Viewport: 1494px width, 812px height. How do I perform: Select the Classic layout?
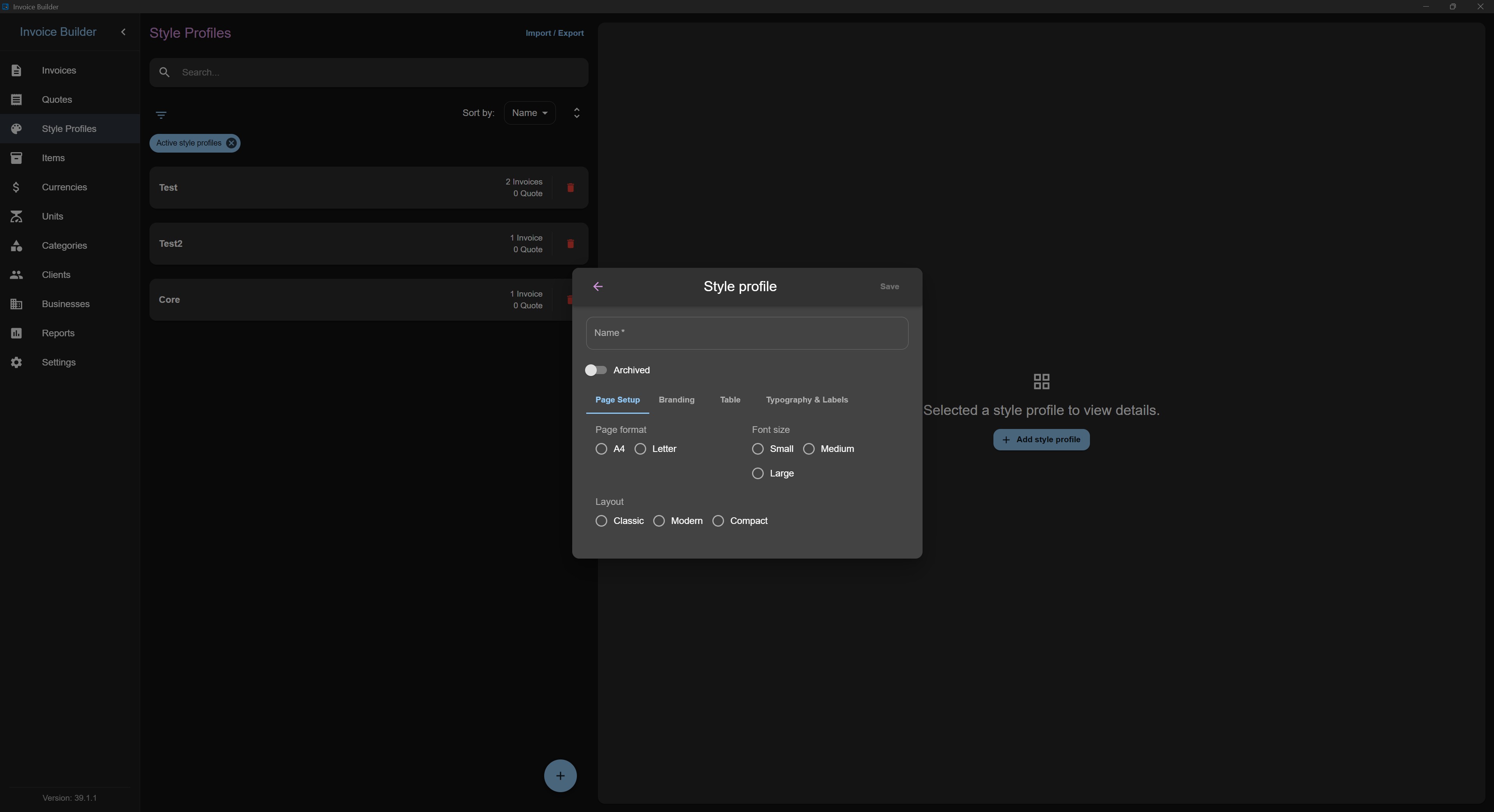click(x=601, y=521)
